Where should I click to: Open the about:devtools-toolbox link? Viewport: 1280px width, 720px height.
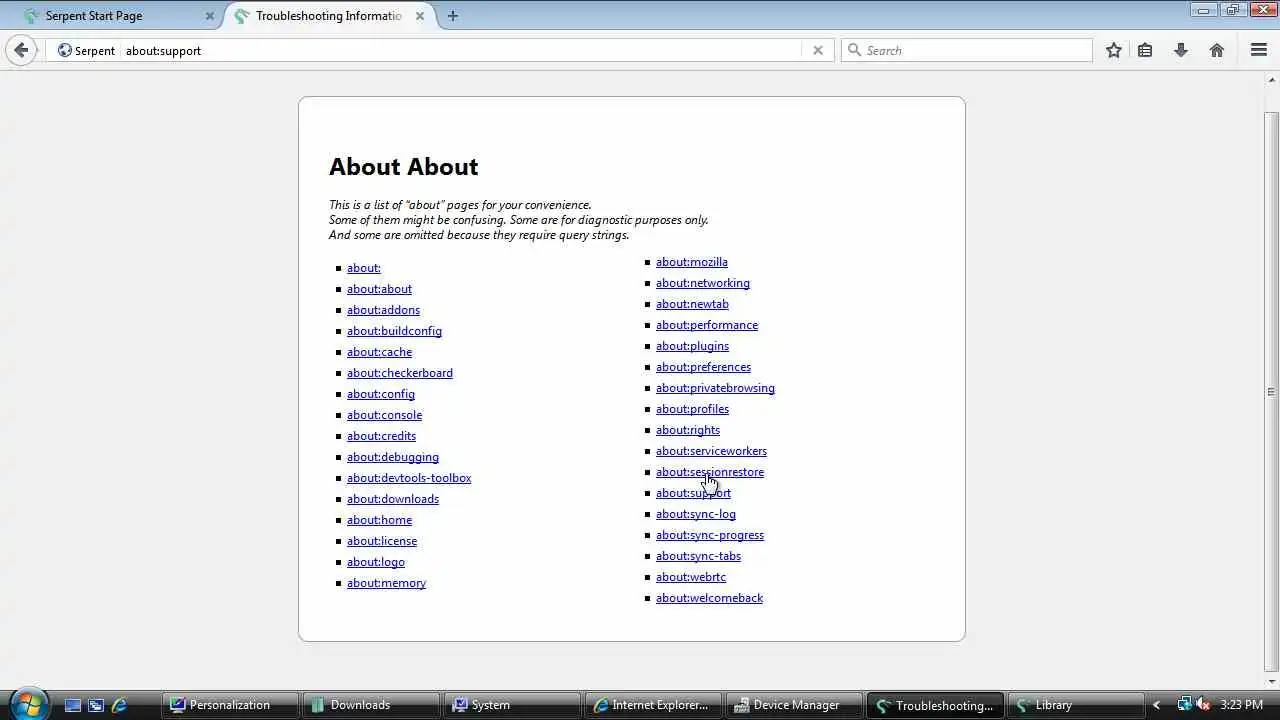point(409,478)
